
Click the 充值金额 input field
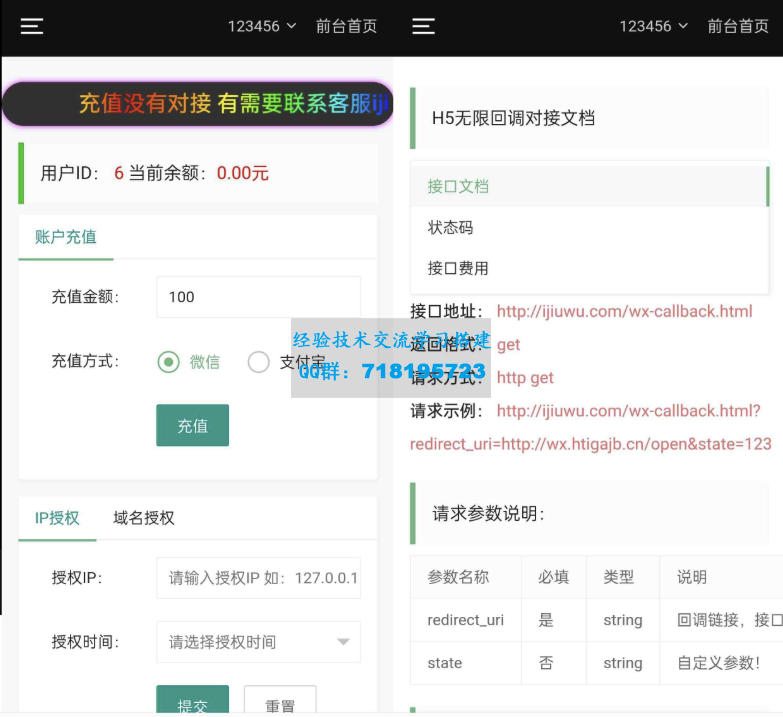258,297
